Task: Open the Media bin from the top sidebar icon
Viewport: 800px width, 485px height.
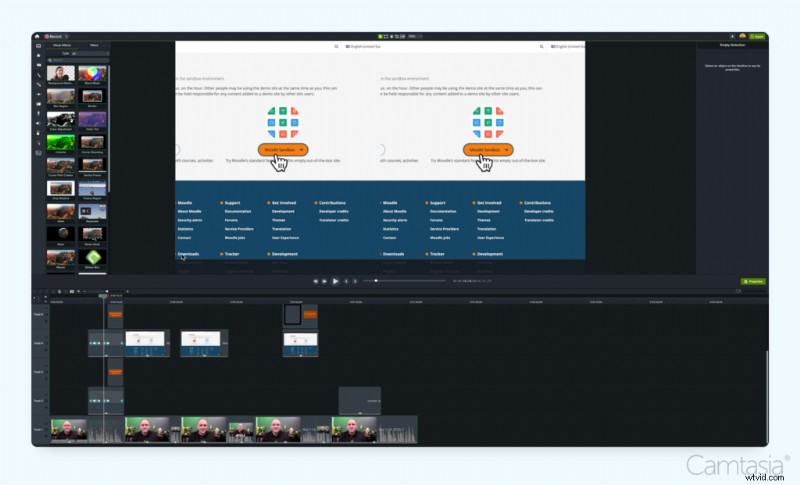Action: [x=39, y=46]
